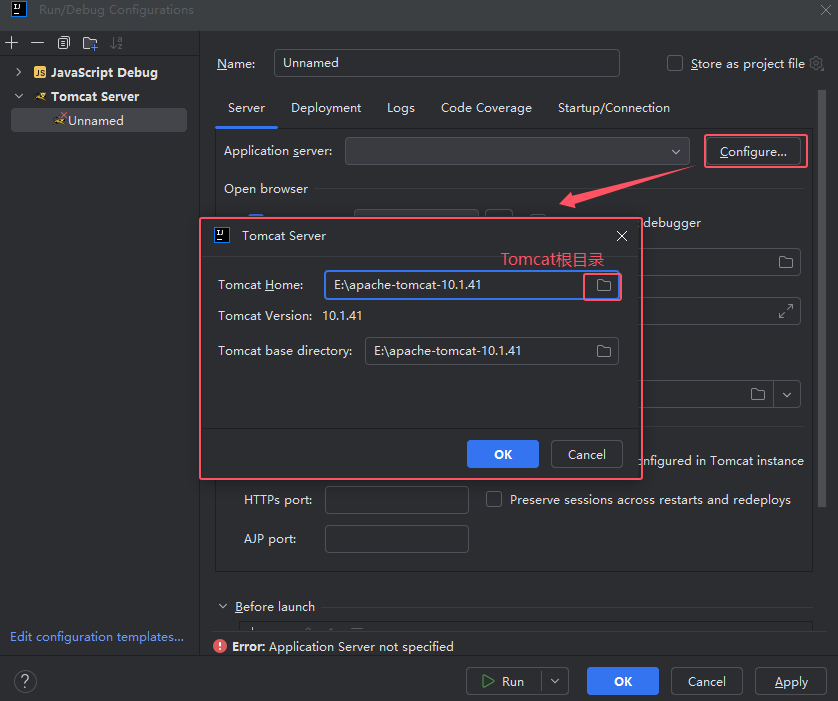Click the folder icon behind the dialog's top right
Image resolution: width=838 pixels, height=701 pixels.
(786, 262)
